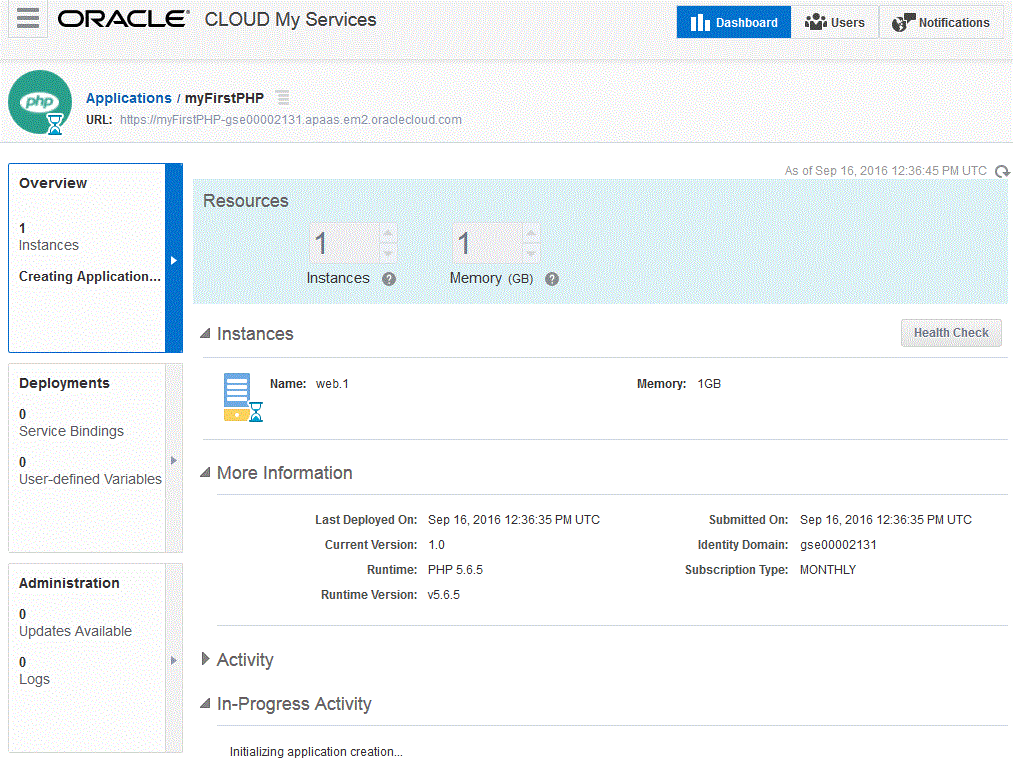The width and height of the screenshot is (1013, 759).
Task: Collapse the Instances section
Action: tap(205, 334)
